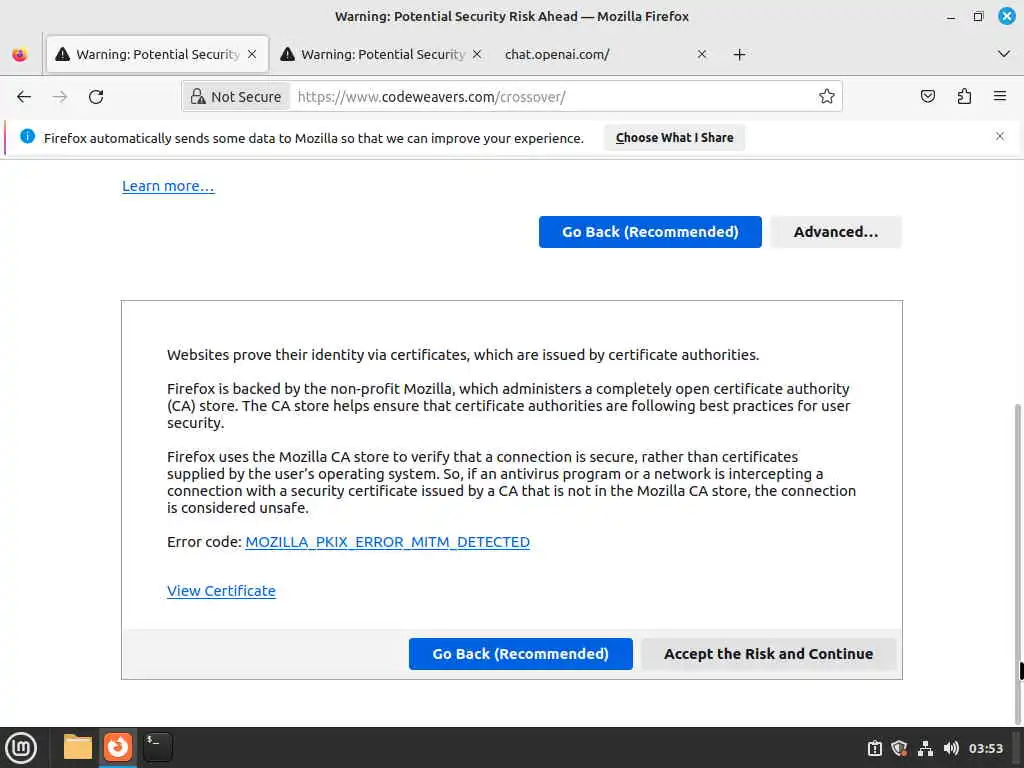The image size is (1024, 768).
Task: Click the security shield tray icon
Action: (x=900, y=748)
